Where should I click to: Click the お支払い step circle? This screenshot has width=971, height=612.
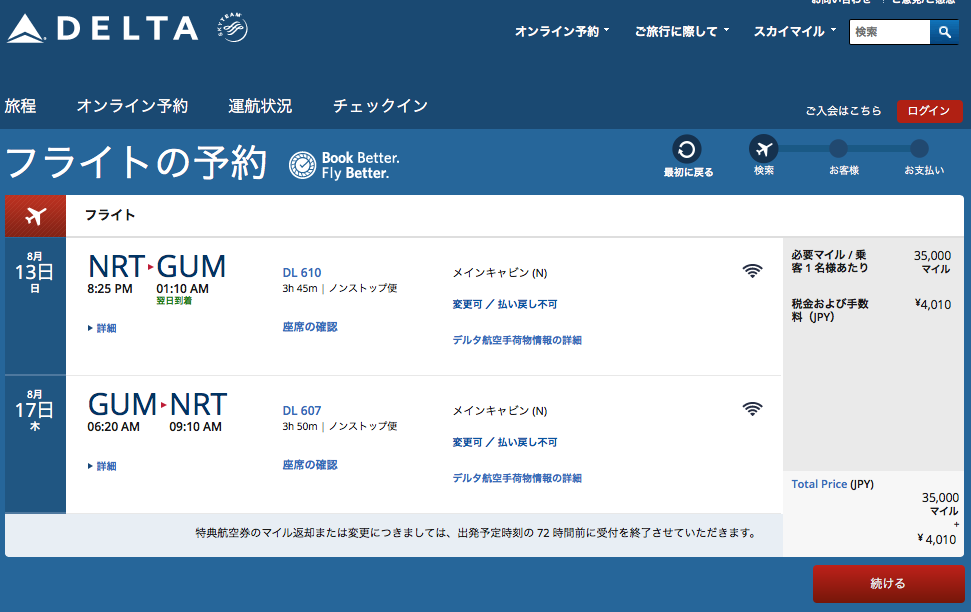pos(919,149)
